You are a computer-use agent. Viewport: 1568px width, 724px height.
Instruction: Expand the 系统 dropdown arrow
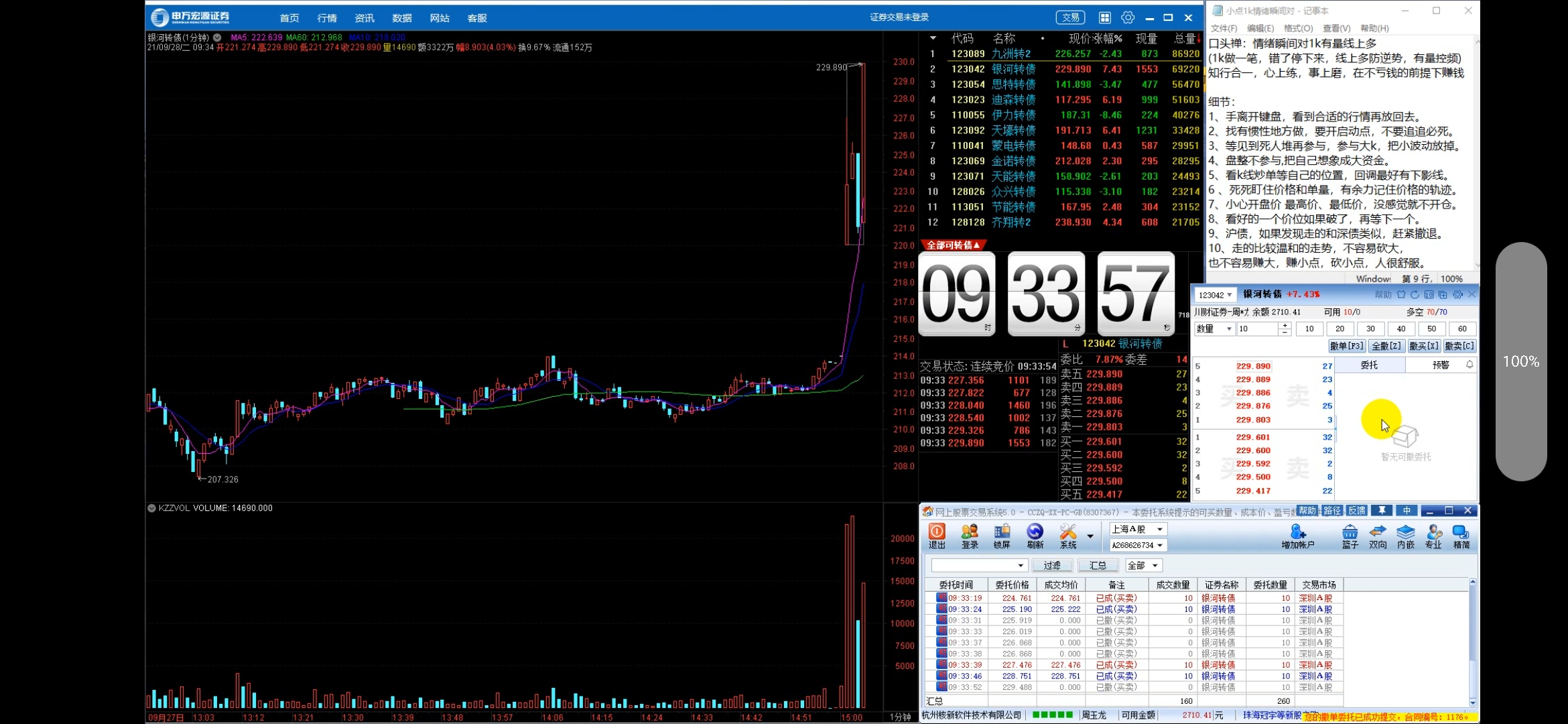(1090, 536)
